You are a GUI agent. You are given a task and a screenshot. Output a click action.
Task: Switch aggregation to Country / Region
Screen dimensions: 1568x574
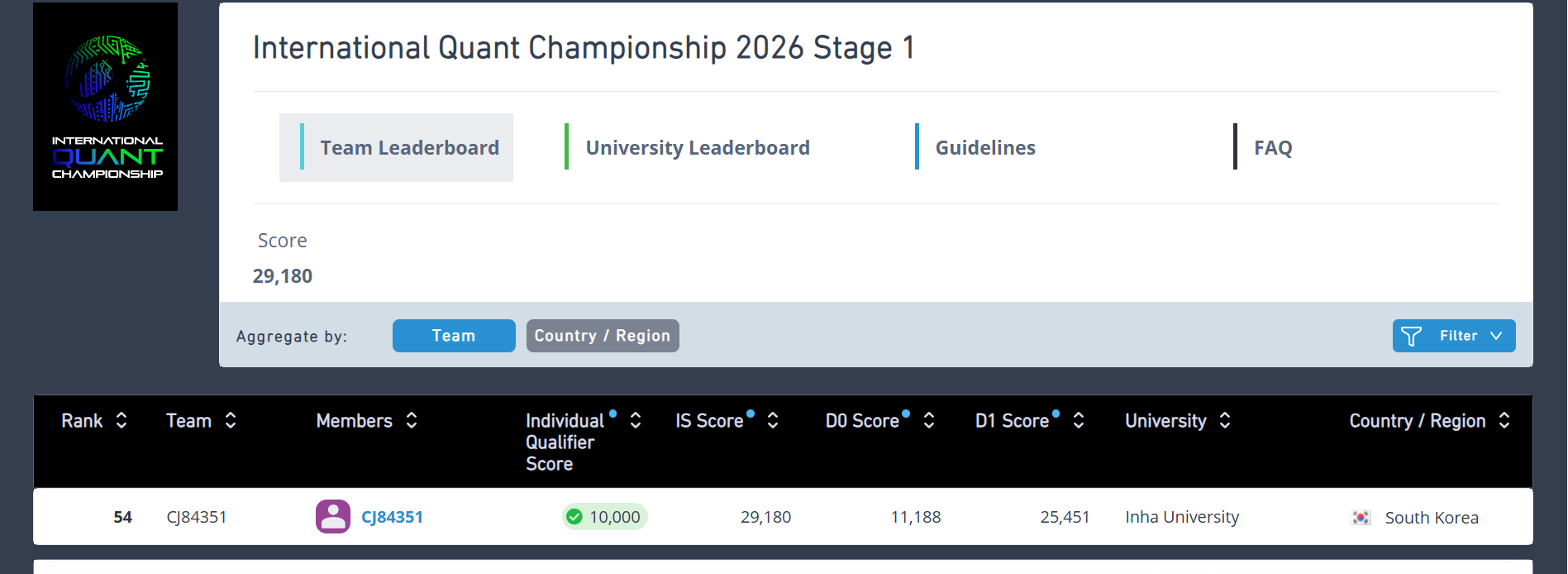click(603, 336)
